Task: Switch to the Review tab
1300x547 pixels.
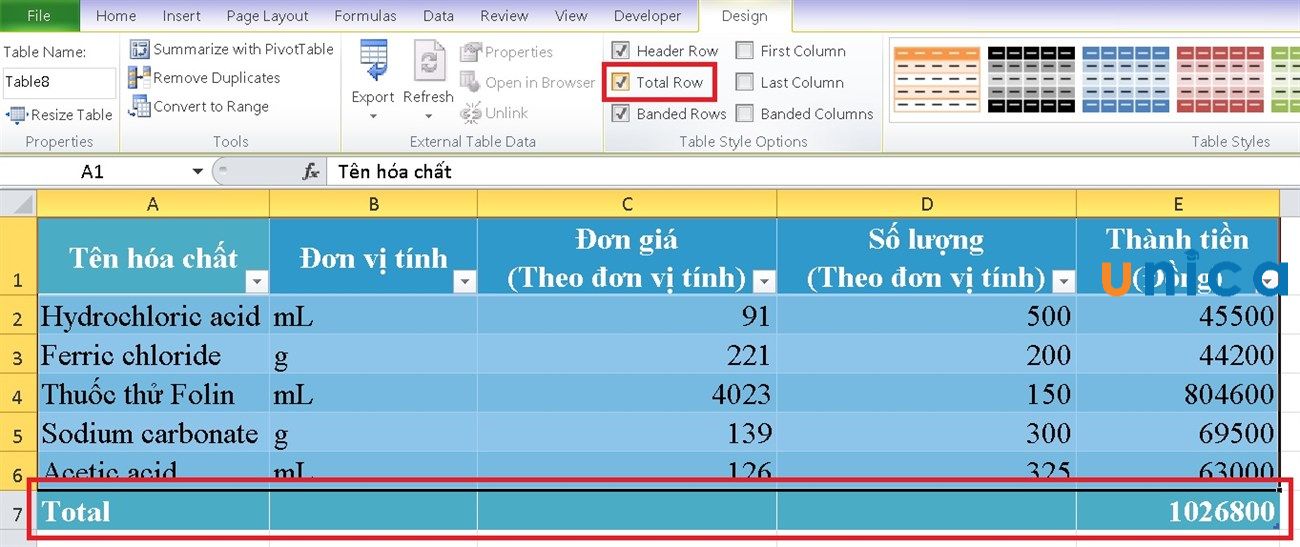Action: click(x=504, y=16)
